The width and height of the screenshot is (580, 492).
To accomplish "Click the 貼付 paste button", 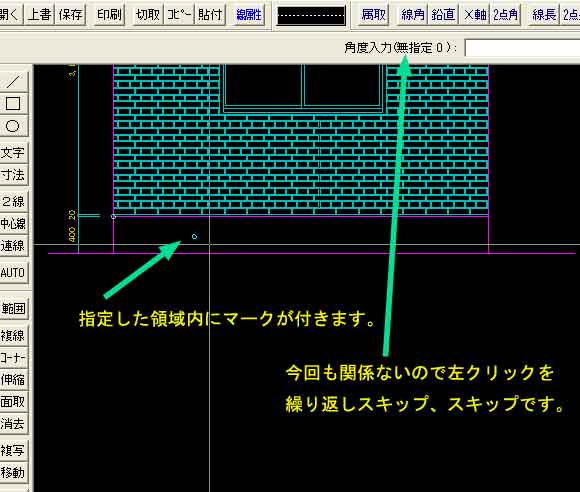I will [x=210, y=14].
